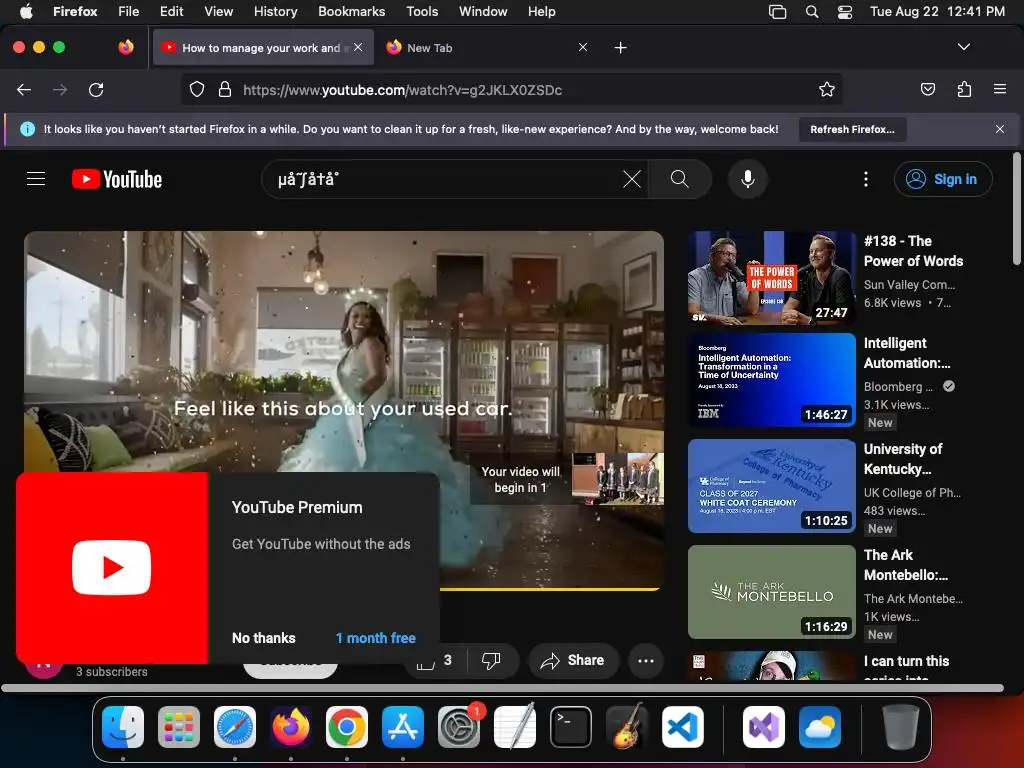Open Safari from the Dock
The image size is (1024, 768).
235,727
